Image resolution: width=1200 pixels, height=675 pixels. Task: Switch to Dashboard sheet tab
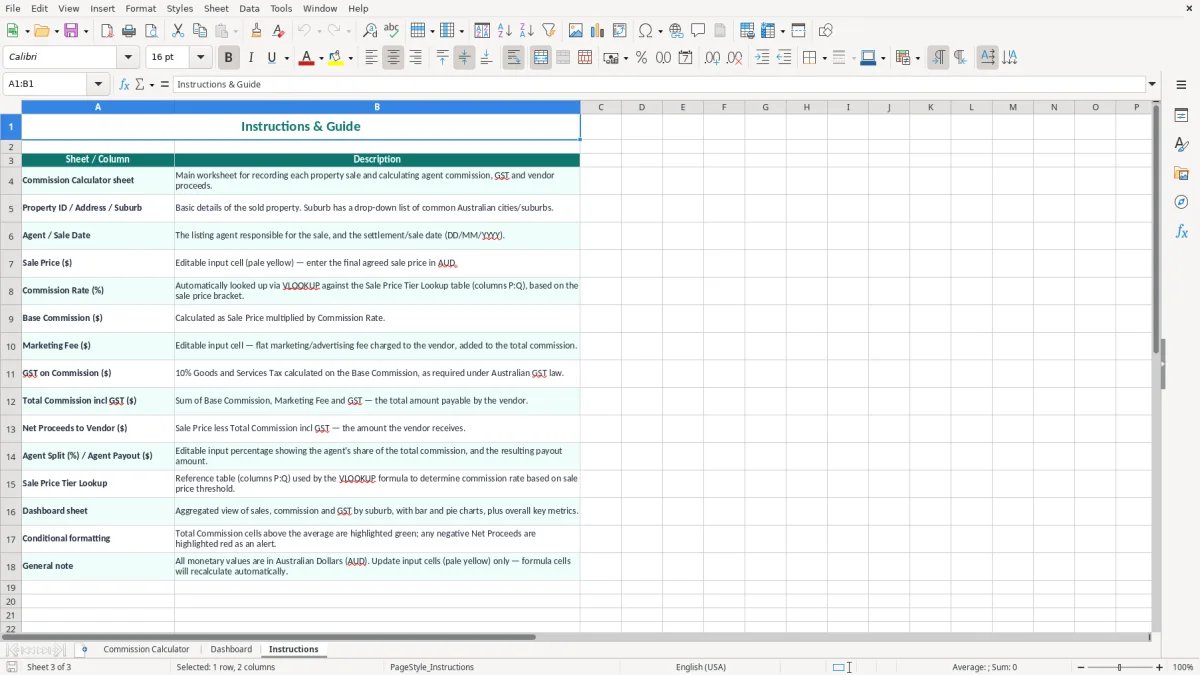click(231, 649)
